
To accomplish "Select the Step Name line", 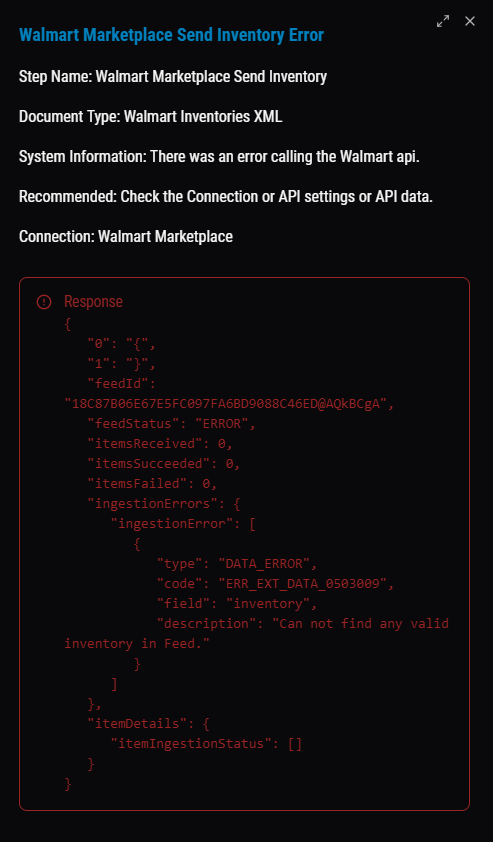I will [x=173, y=77].
